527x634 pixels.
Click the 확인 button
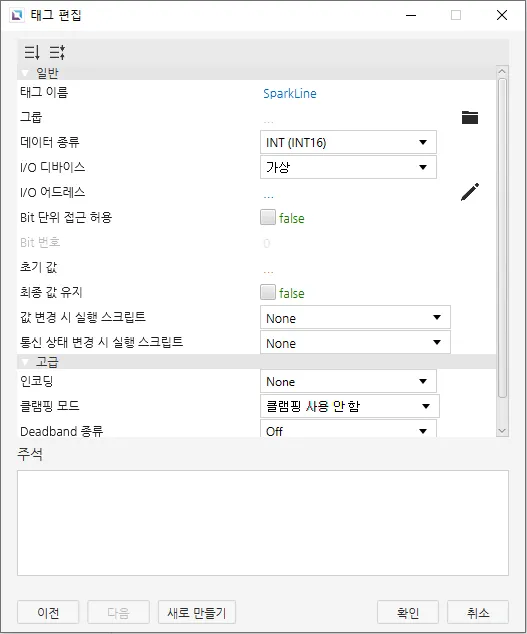[408, 612]
